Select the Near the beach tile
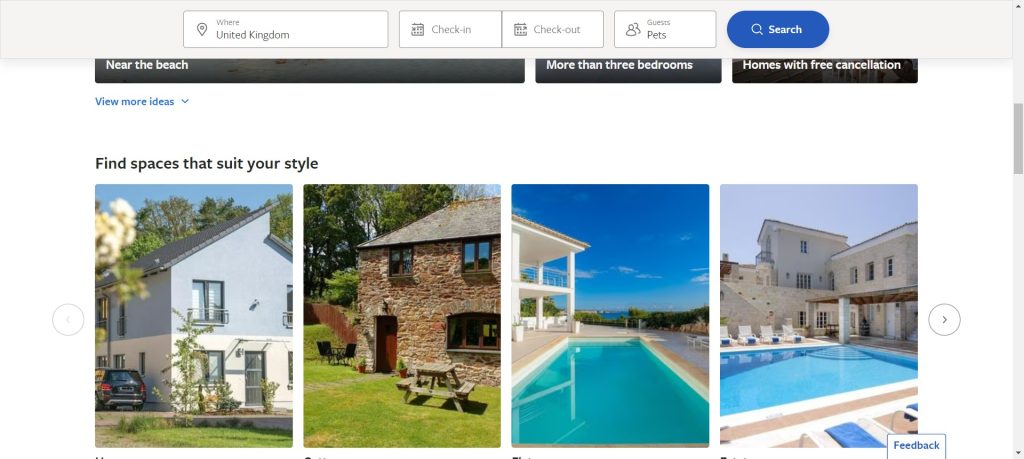The height and width of the screenshot is (459, 1024). 310,71
